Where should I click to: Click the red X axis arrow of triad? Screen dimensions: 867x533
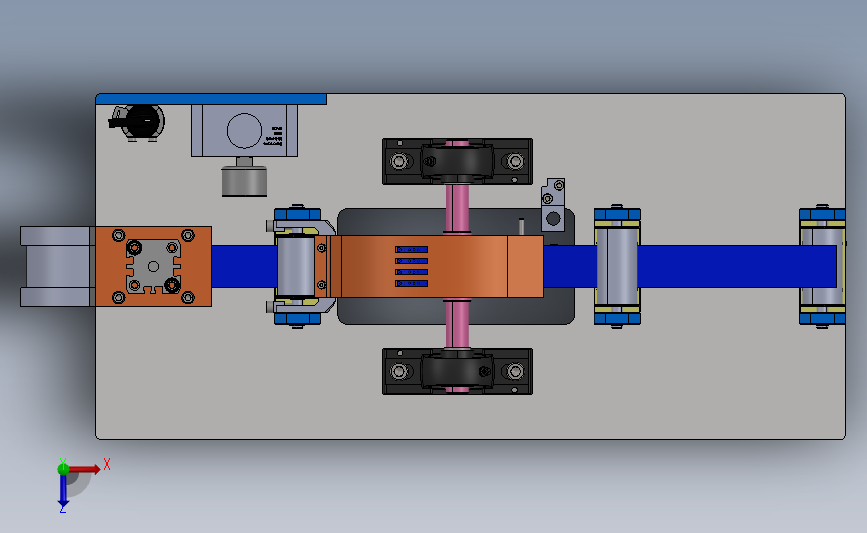pos(85,469)
